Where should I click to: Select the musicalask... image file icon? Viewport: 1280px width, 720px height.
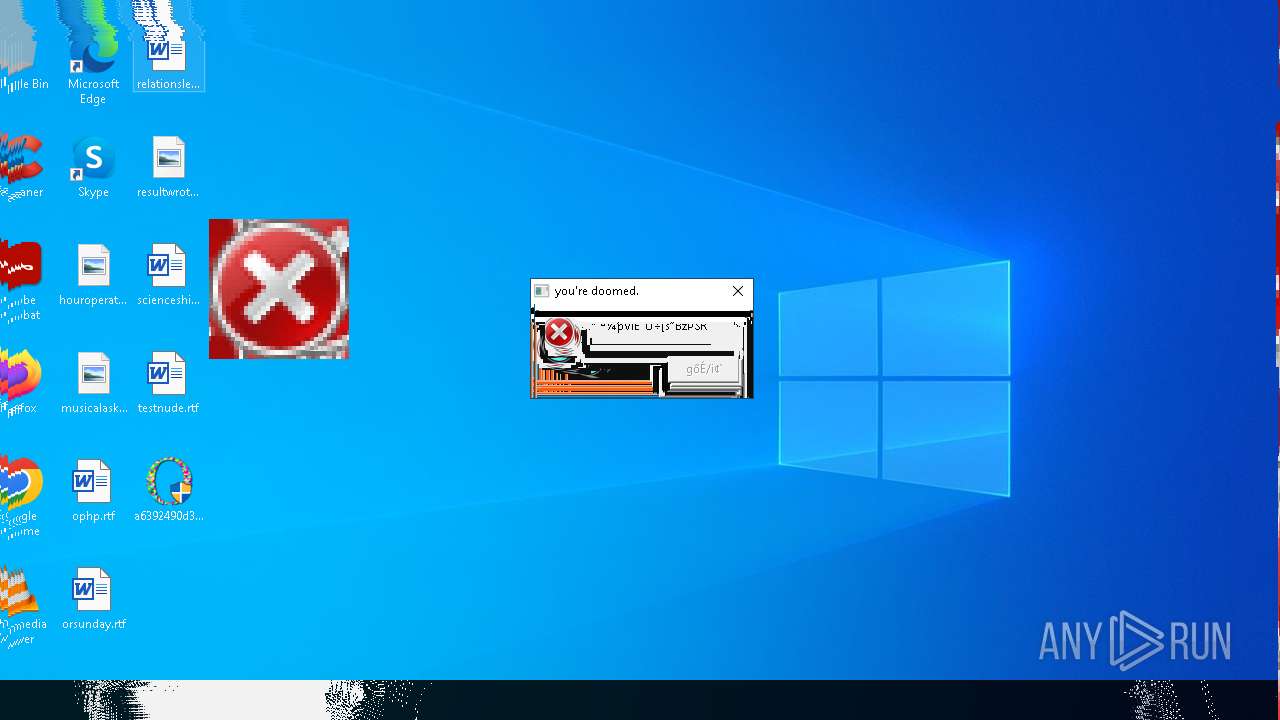(x=93, y=382)
